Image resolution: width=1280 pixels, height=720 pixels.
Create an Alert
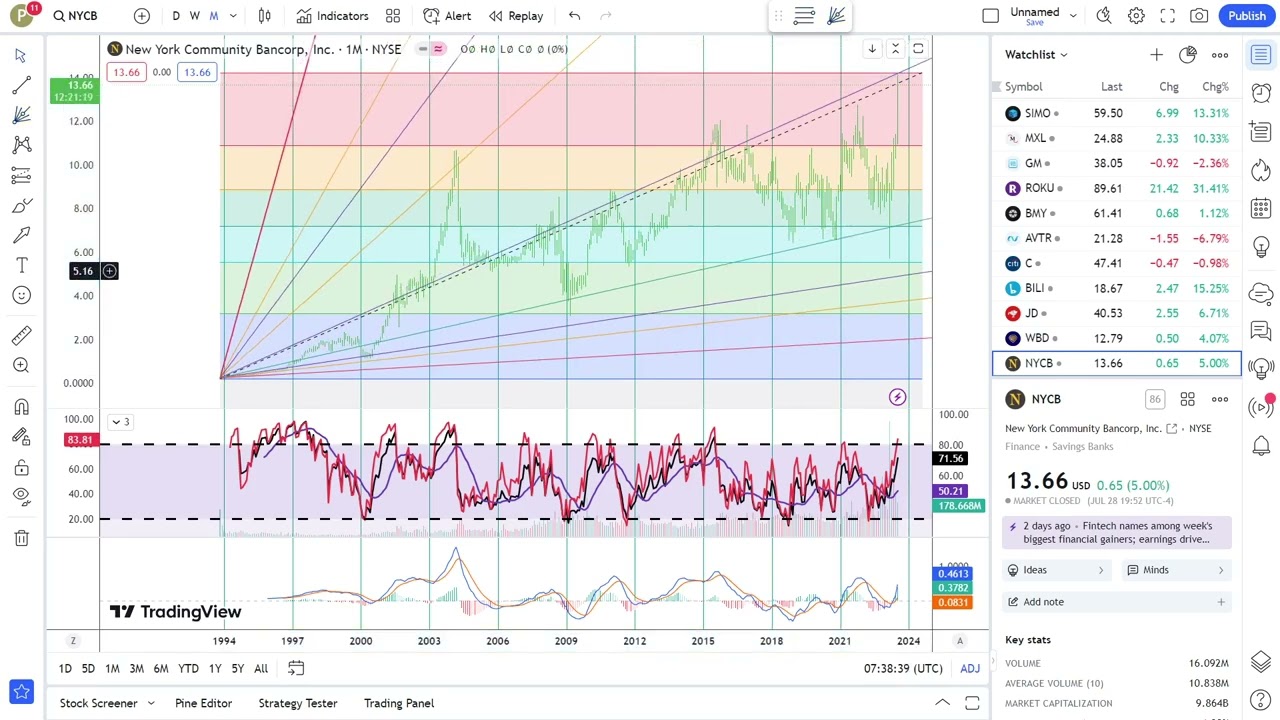447,16
